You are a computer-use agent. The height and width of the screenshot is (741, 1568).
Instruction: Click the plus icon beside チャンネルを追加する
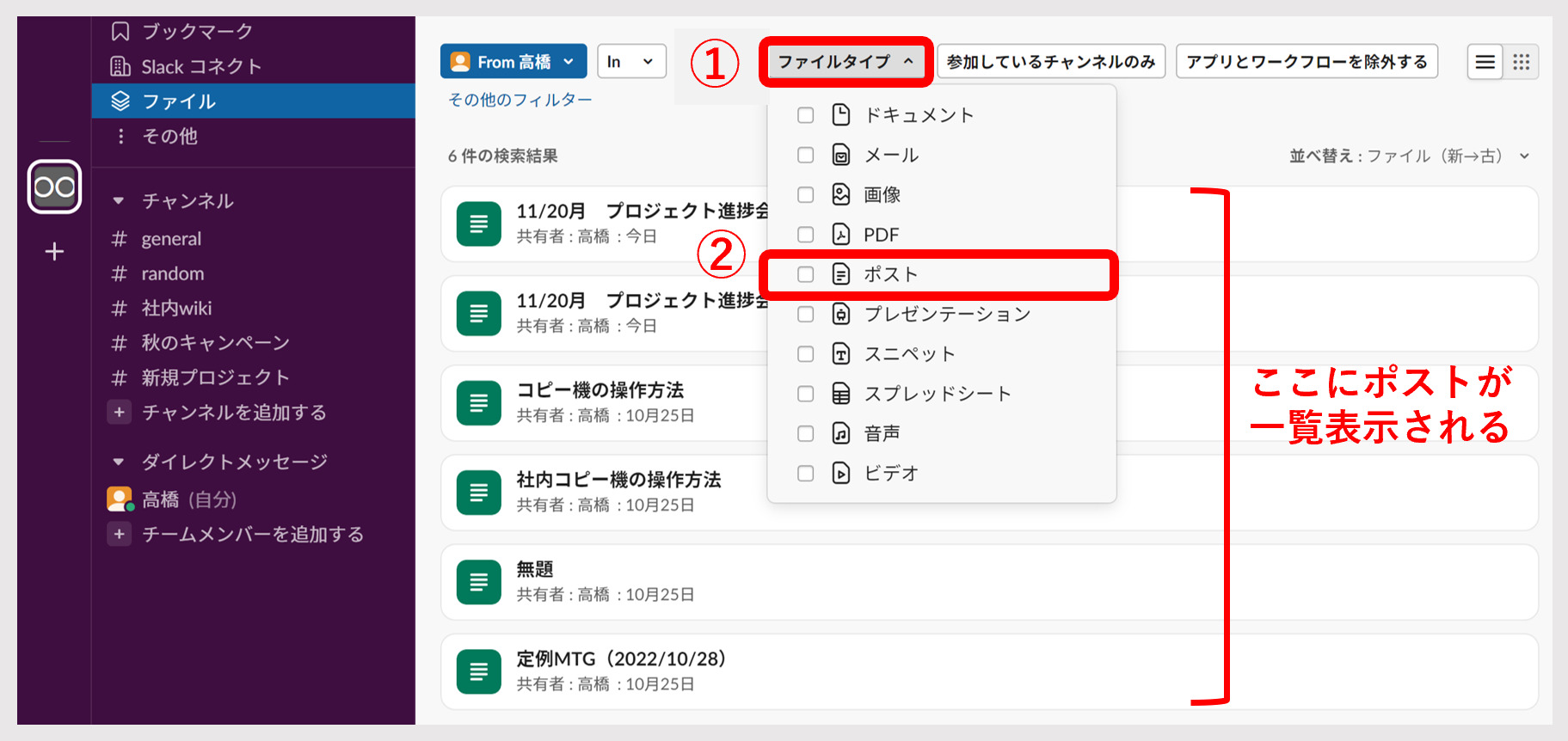120,412
